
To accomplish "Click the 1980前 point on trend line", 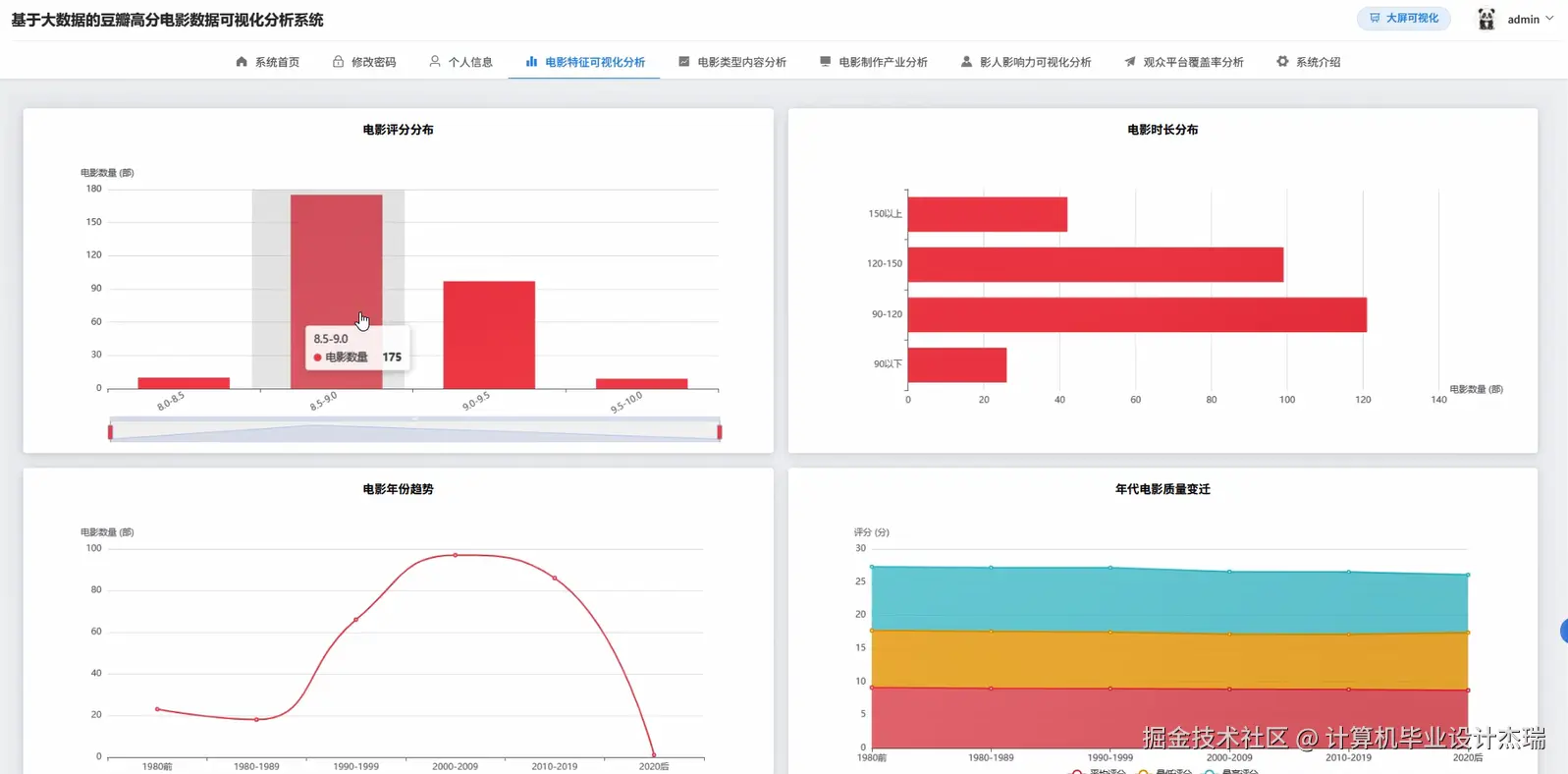I will (x=157, y=709).
